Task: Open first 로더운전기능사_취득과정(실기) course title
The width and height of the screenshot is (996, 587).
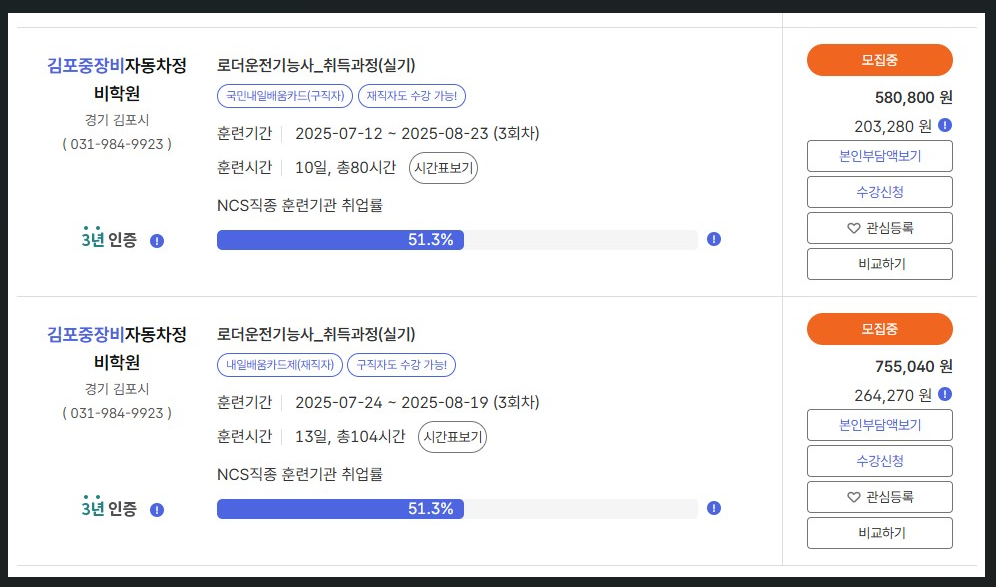Action: (x=316, y=65)
